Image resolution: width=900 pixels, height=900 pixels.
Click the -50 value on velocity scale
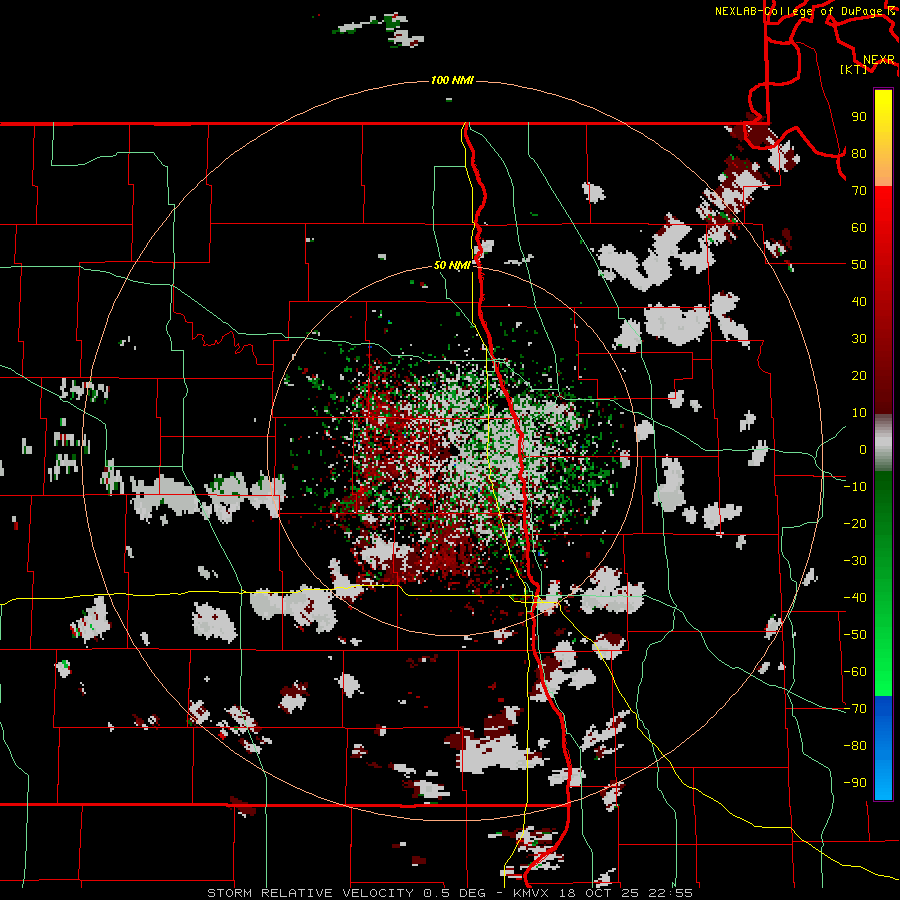coord(855,635)
